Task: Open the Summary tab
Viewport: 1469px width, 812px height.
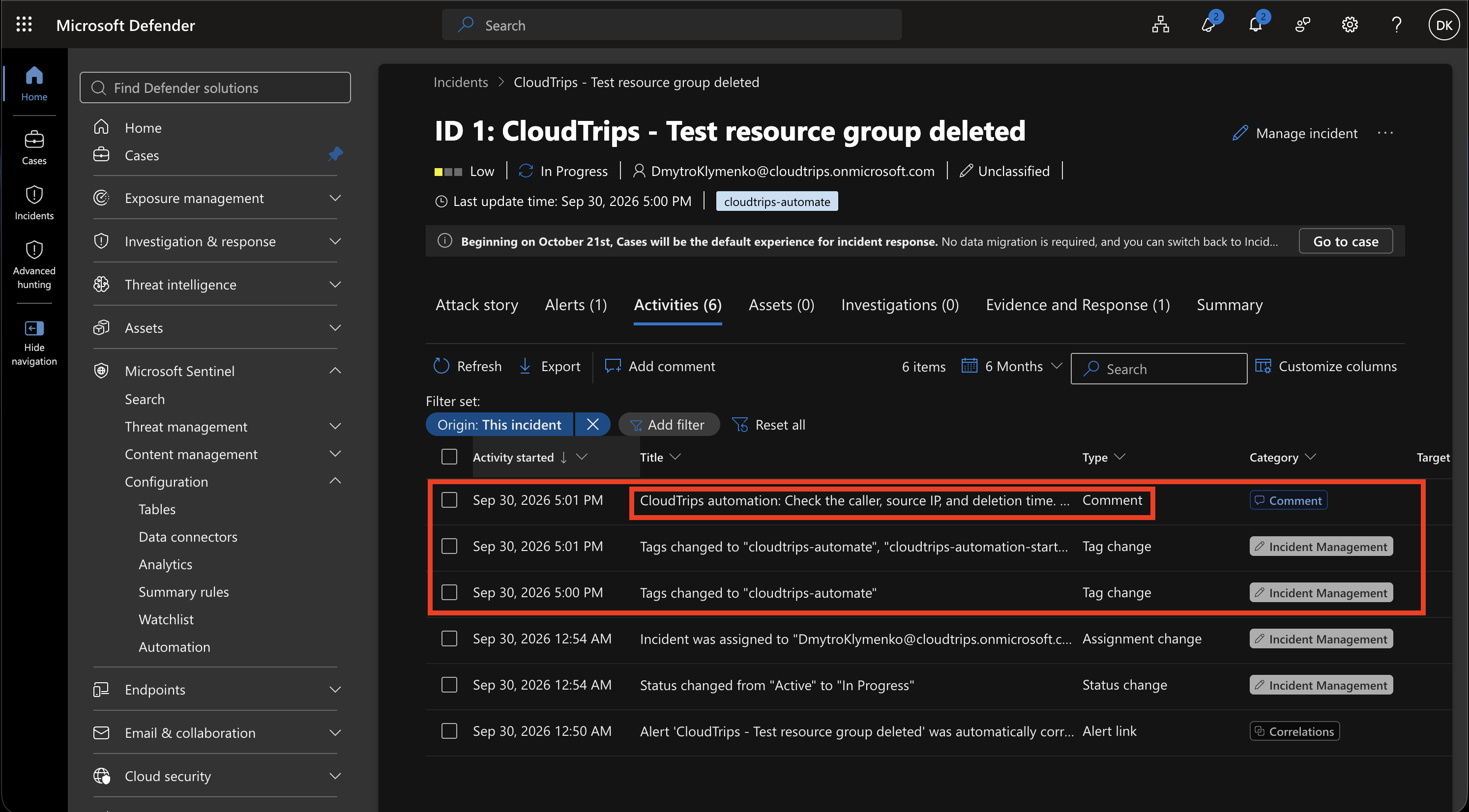Action: [1230, 305]
